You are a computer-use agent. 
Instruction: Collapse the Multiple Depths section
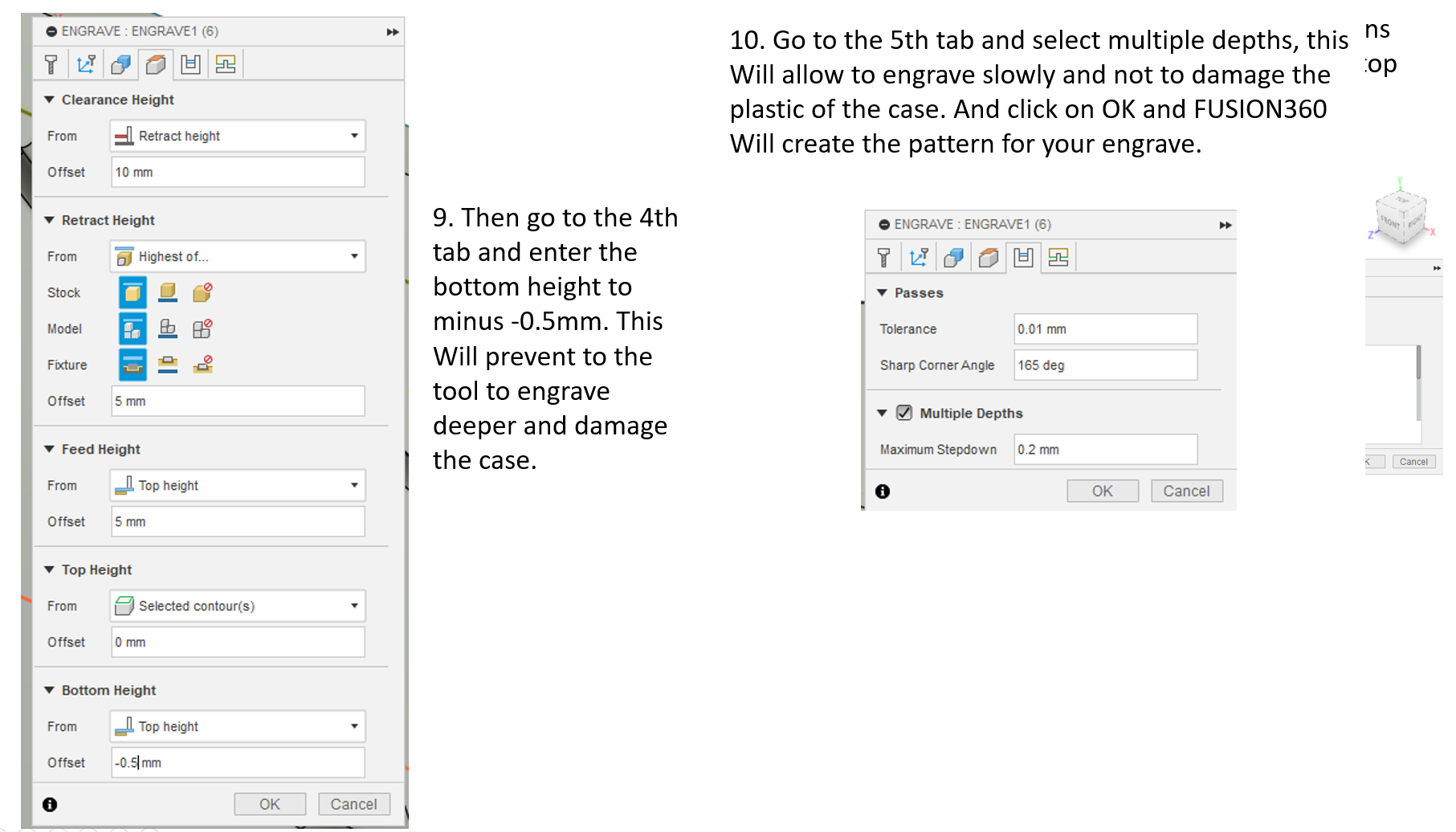[x=883, y=413]
